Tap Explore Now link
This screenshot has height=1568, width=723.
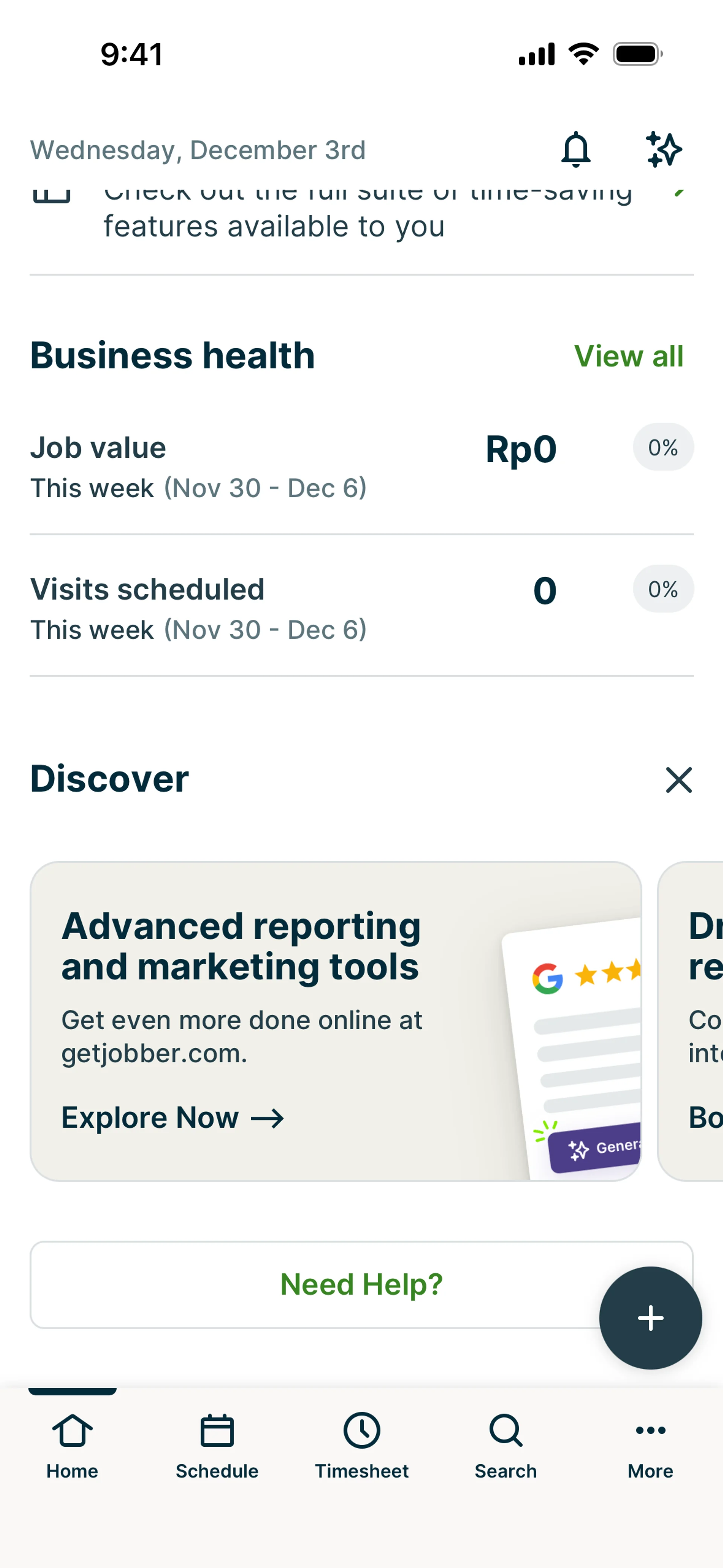pyautogui.click(x=172, y=1117)
